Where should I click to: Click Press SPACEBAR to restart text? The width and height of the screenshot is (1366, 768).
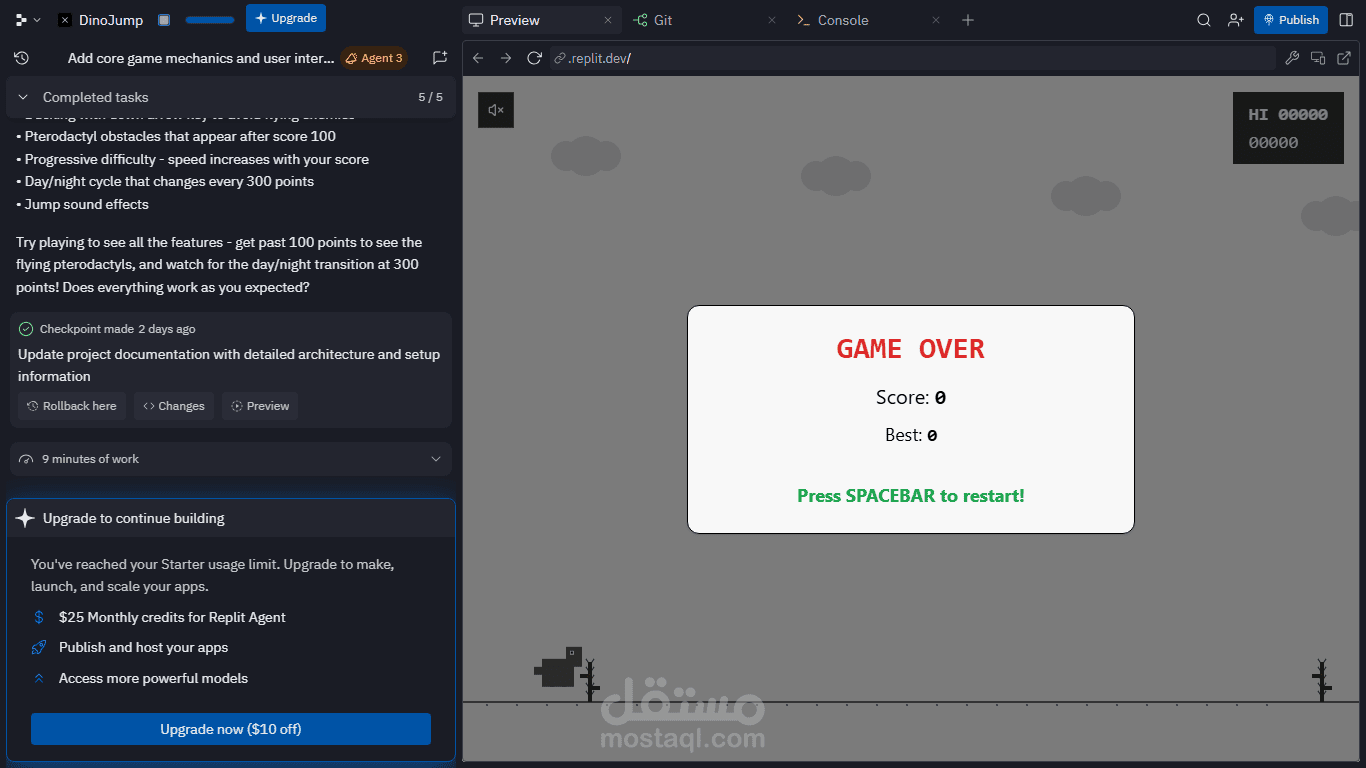tap(911, 496)
